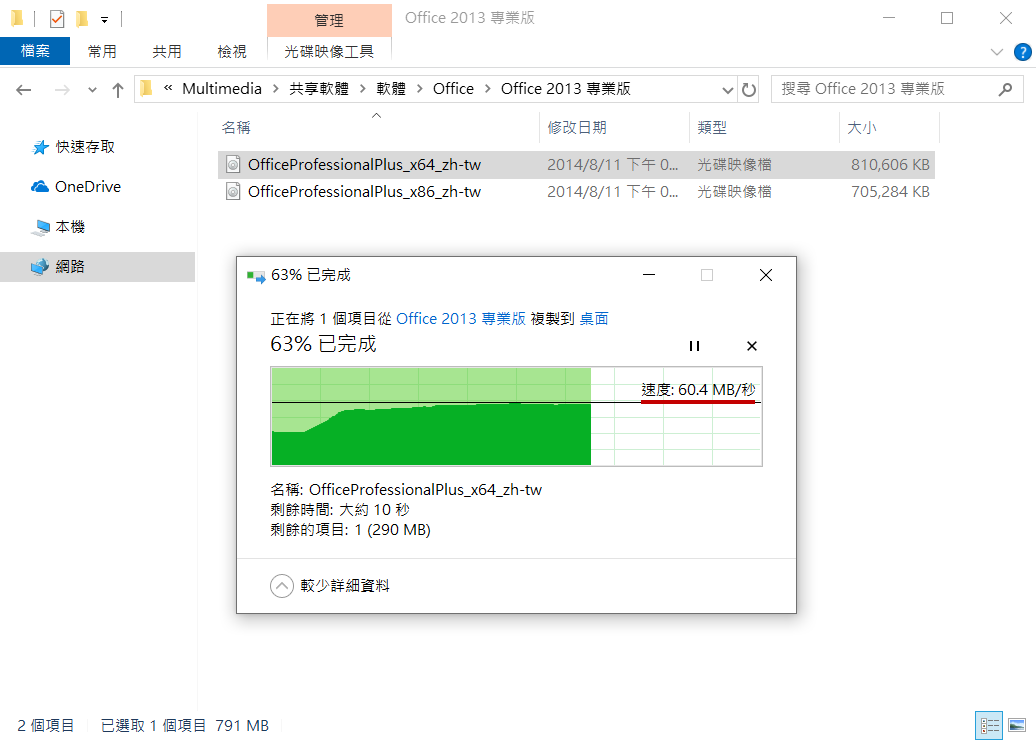This screenshot has height=740, width=1036.
Task: Switch to the 共用 ribbon tab
Action: (x=166, y=51)
